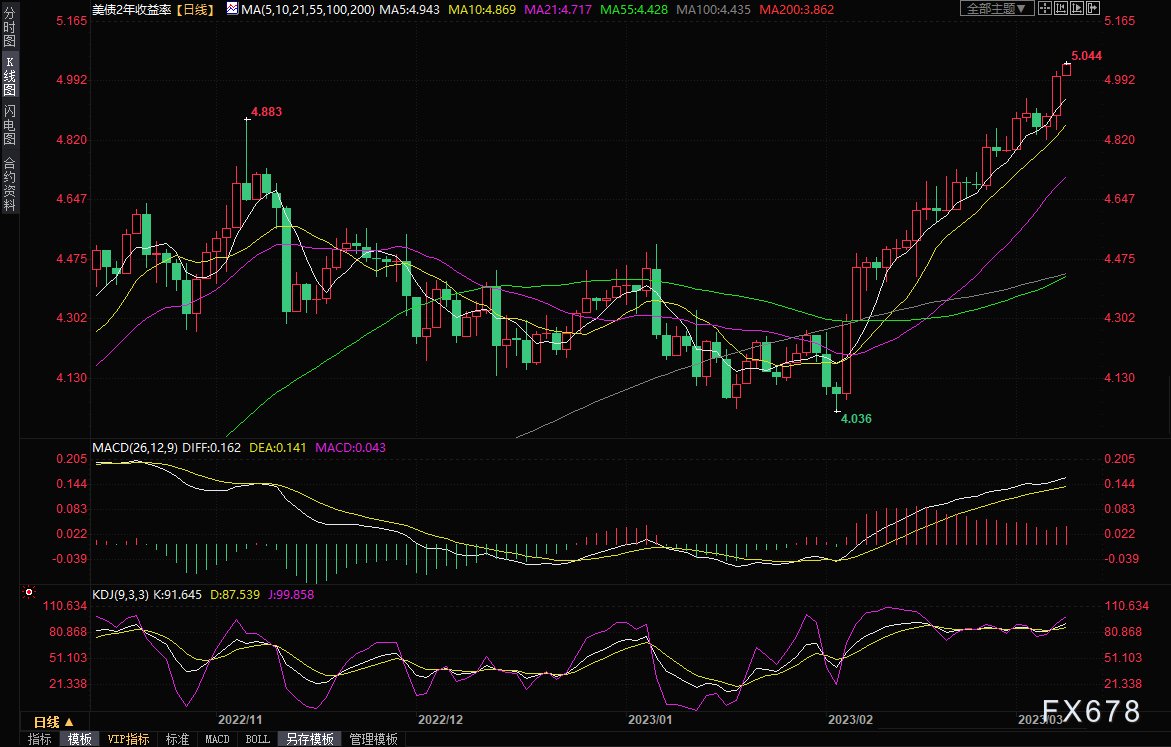Choose the VIP指标 template
The image size is (1171, 747).
pos(128,739)
